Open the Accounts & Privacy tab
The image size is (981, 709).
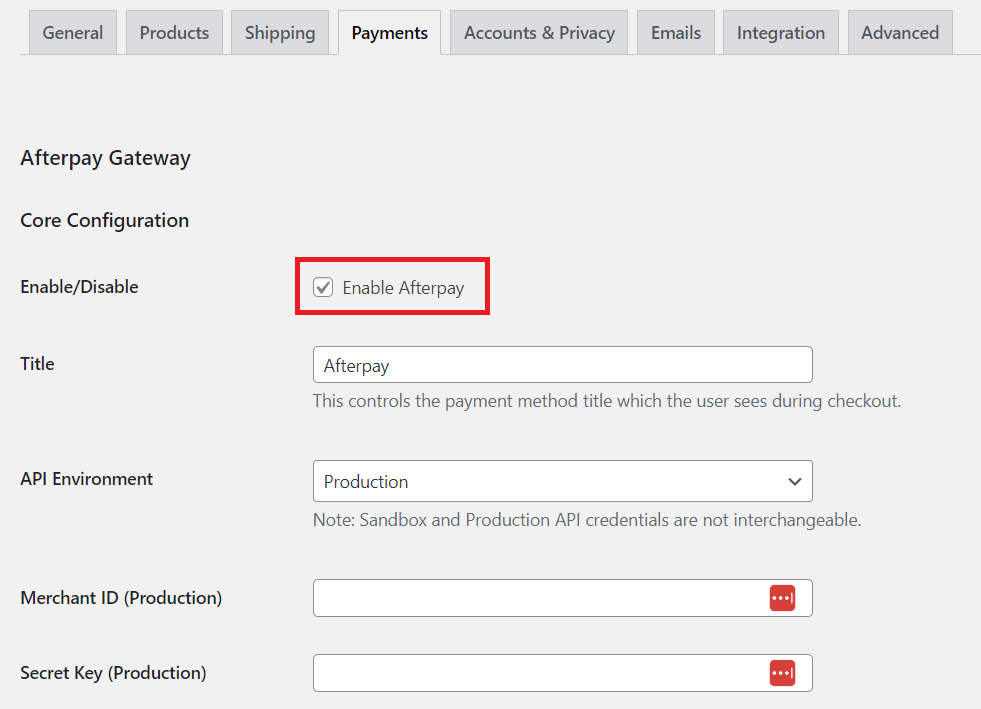(x=539, y=33)
